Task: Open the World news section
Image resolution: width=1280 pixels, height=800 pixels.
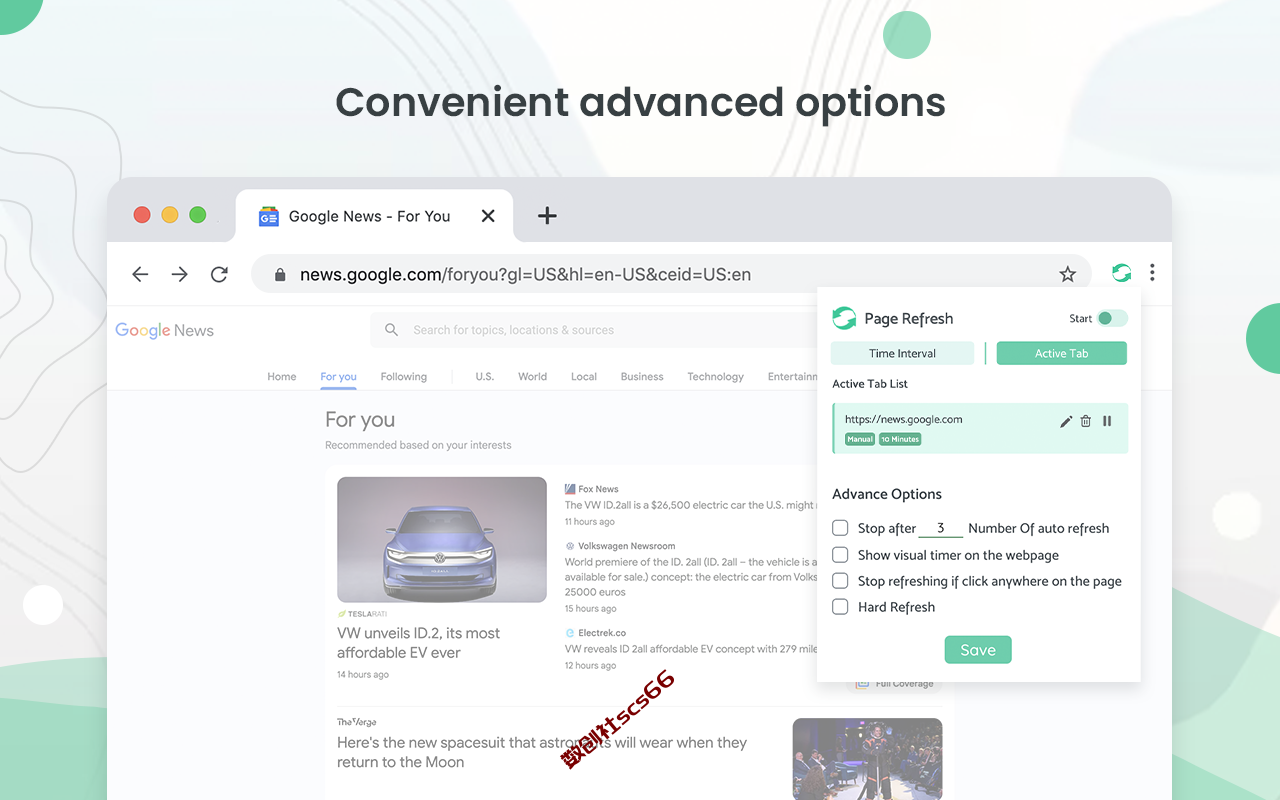Action: coord(532,377)
